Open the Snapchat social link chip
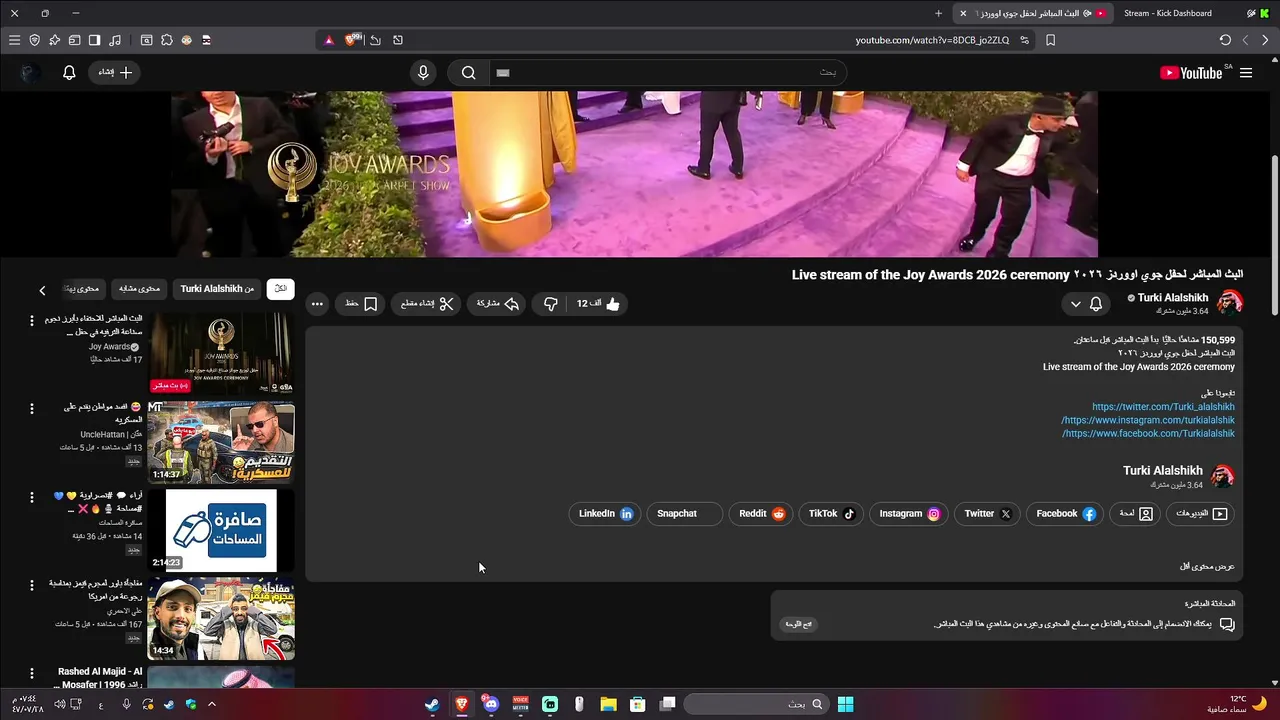 pyautogui.click(x=685, y=514)
